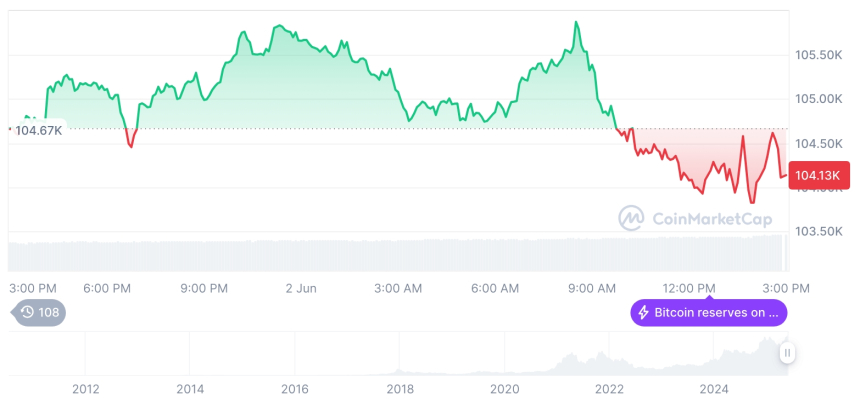Select year 2022 in the range navigator
This screenshot has width=860, height=401.
pyautogui.click(x=609, y=388)
